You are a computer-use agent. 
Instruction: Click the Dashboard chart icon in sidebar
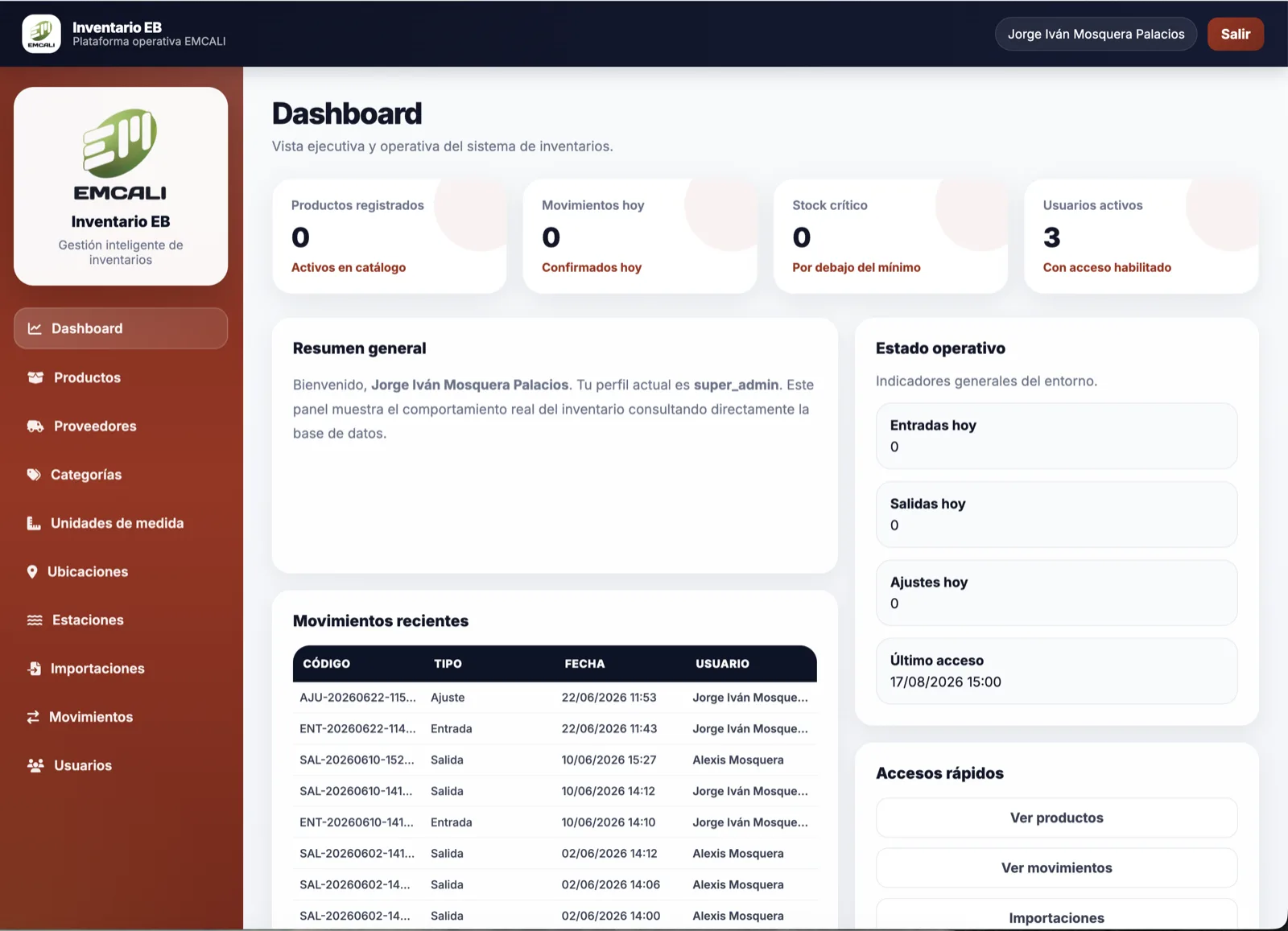[35, 328]
